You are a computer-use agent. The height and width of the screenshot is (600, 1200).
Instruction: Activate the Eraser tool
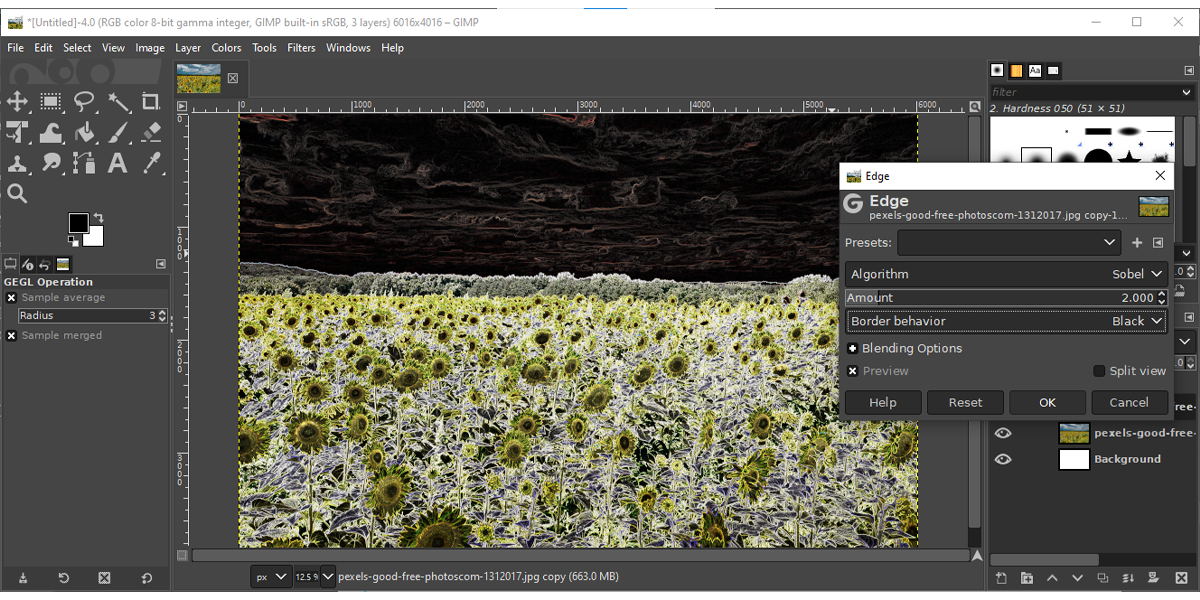[x=152, y=132]
